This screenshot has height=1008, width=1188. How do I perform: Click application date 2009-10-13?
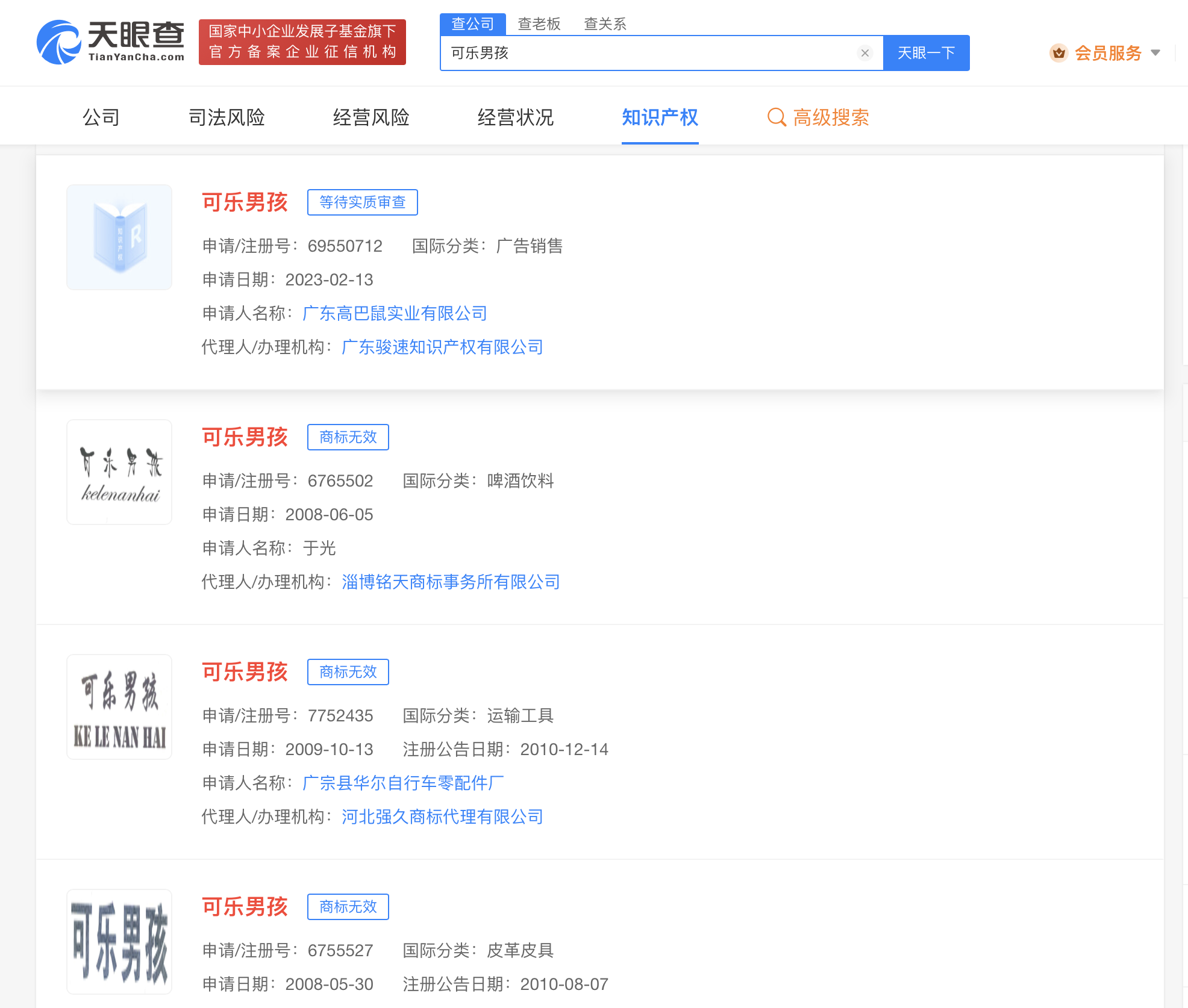330,749
